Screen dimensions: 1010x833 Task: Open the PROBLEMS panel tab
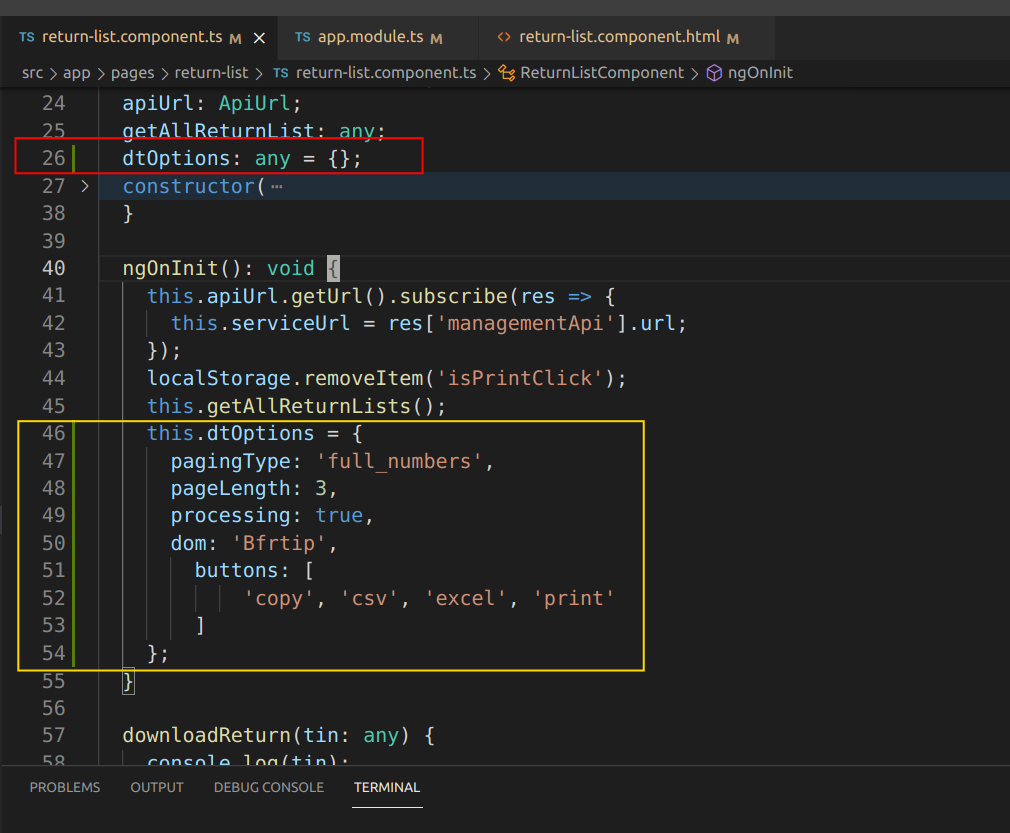64,787
